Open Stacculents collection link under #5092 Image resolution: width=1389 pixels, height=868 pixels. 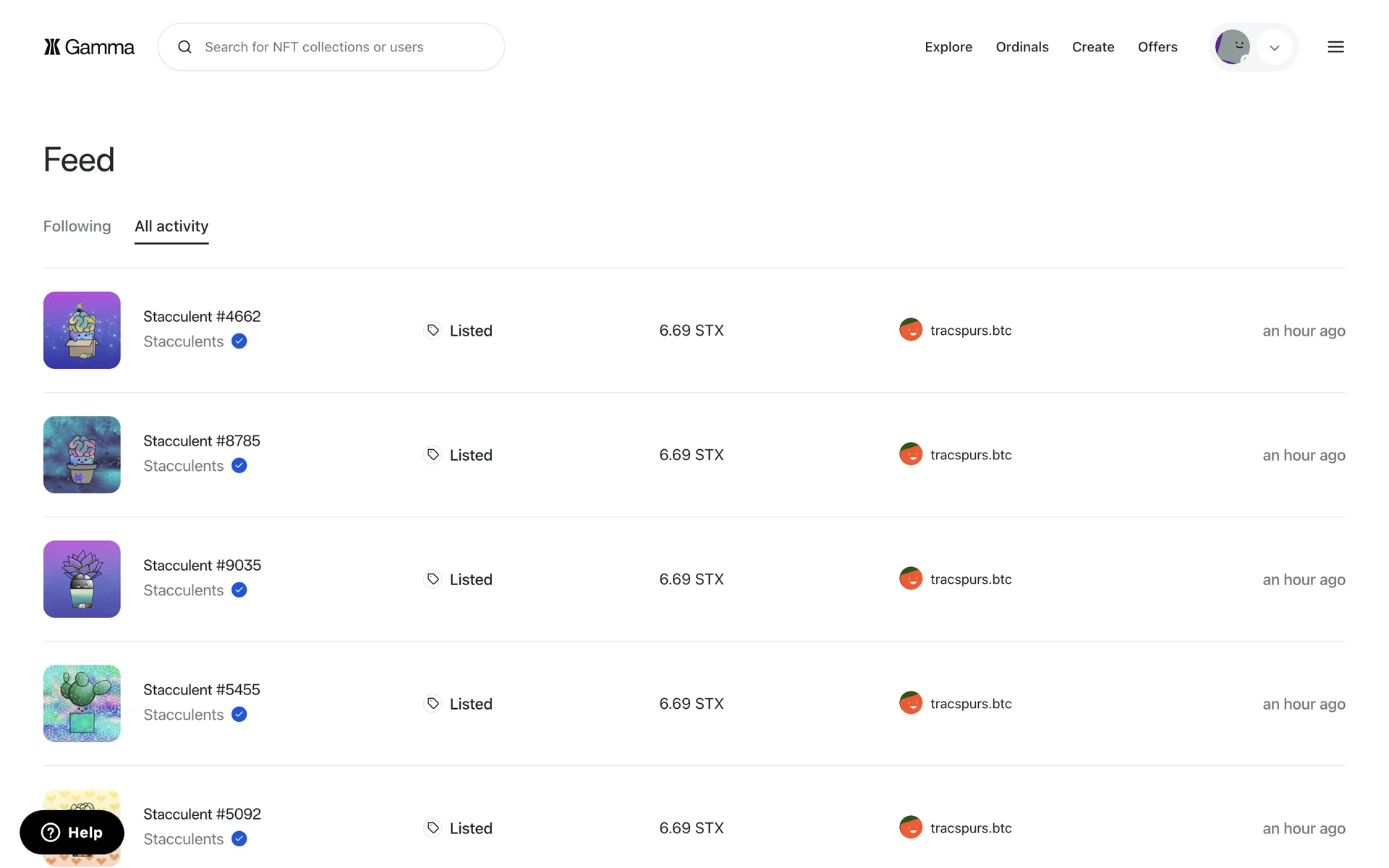tap(184, 839)
